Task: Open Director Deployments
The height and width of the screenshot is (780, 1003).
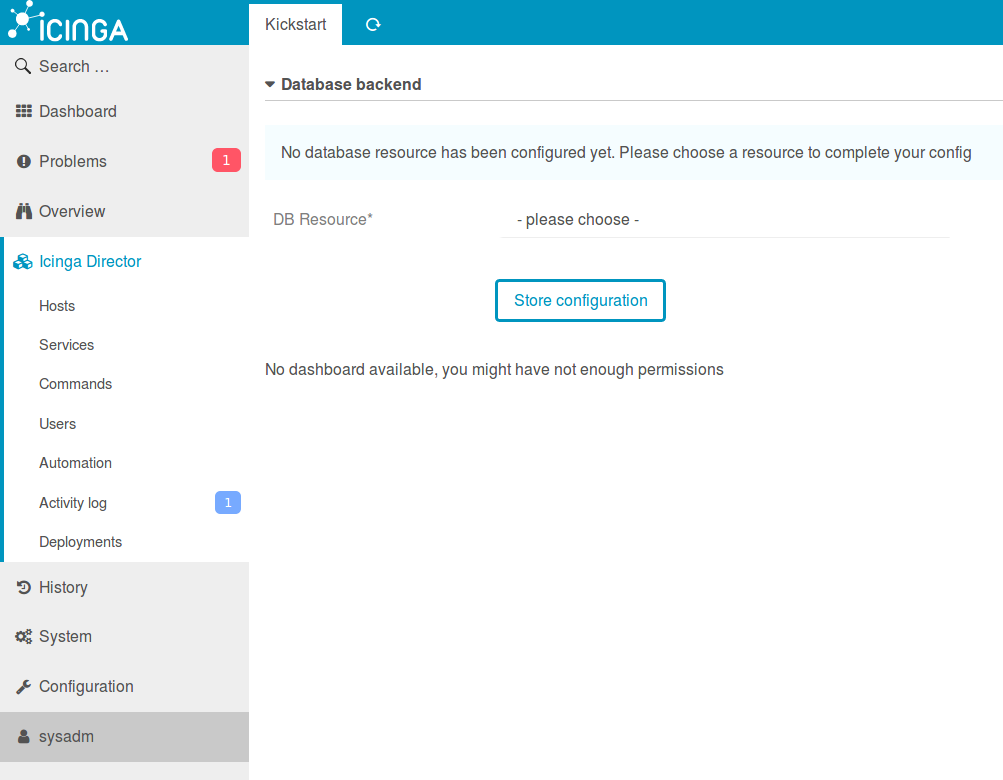Action: coord(81,542)
